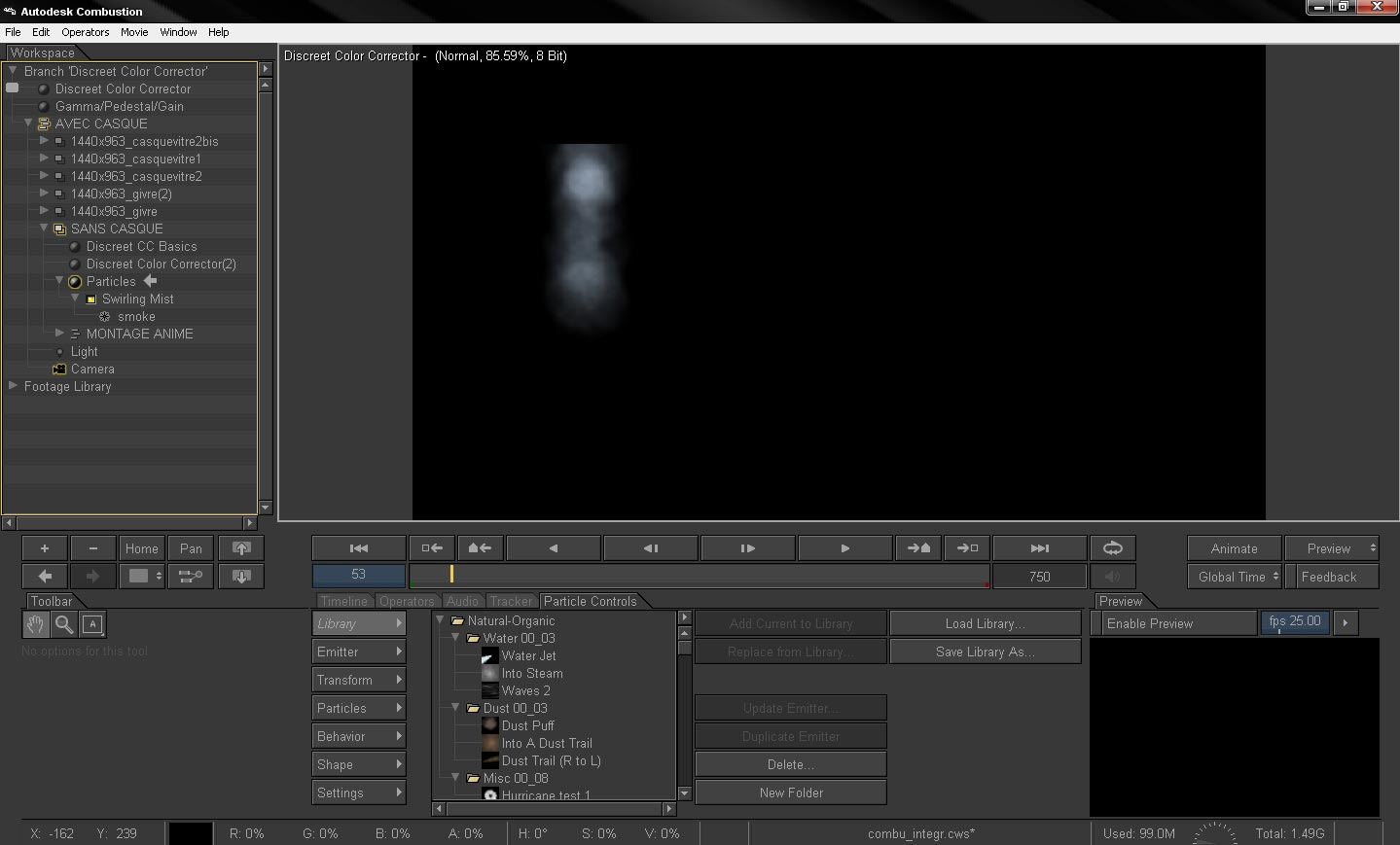Select the 'A' text tool icon

pyautogui.click(x=92, y=624)
